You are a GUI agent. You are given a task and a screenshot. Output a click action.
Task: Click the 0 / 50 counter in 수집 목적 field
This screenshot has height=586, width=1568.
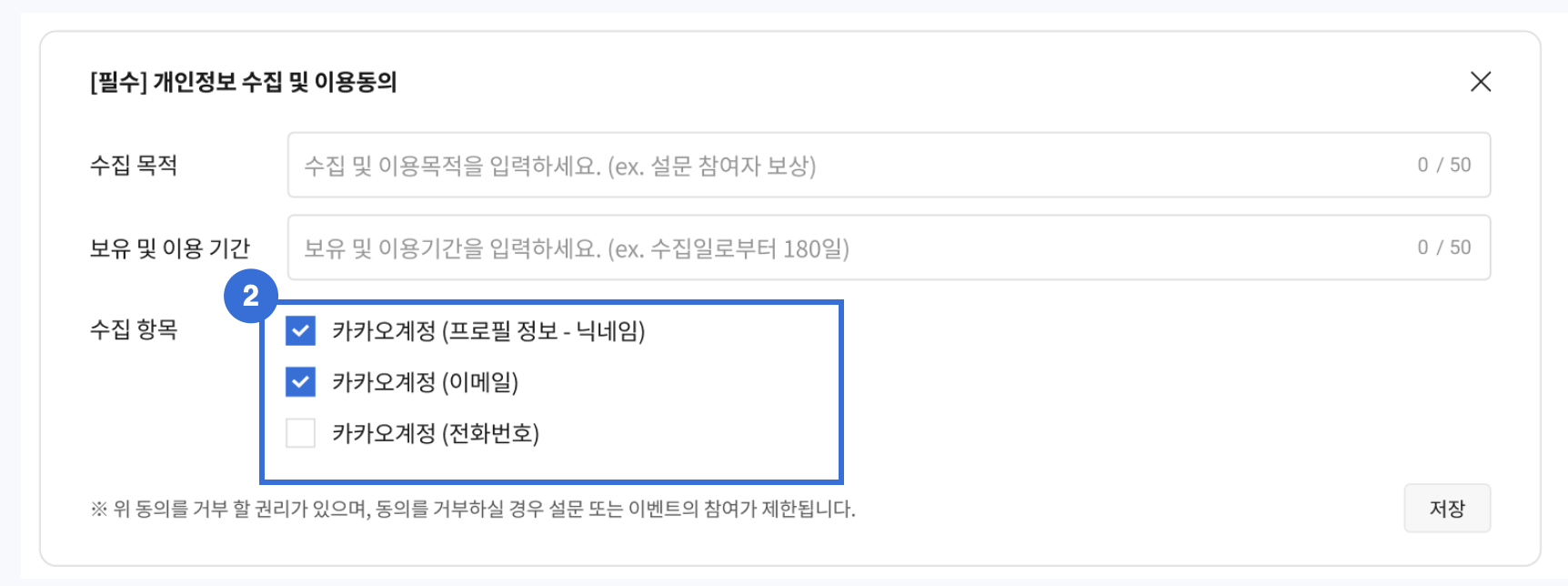click(1443, 166)
